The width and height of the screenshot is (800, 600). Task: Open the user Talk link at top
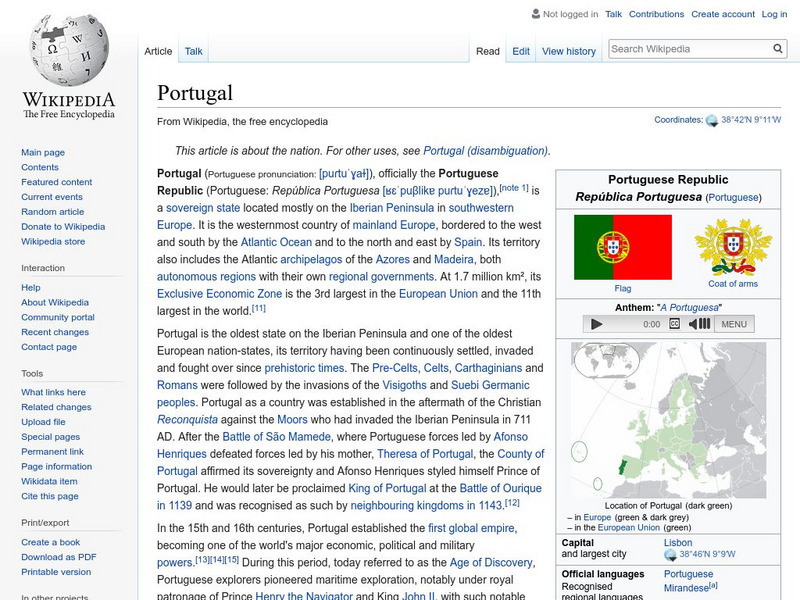613,14
